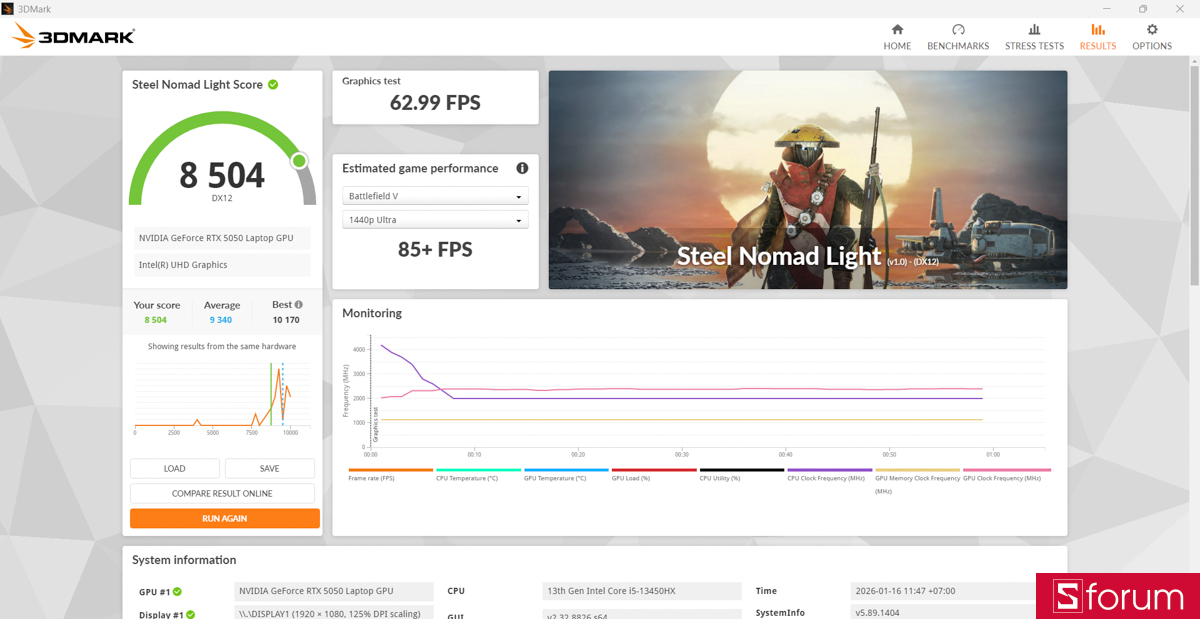Open the Battlefield V game dropdown
The image size is (1200, 619).
point(435,195)
